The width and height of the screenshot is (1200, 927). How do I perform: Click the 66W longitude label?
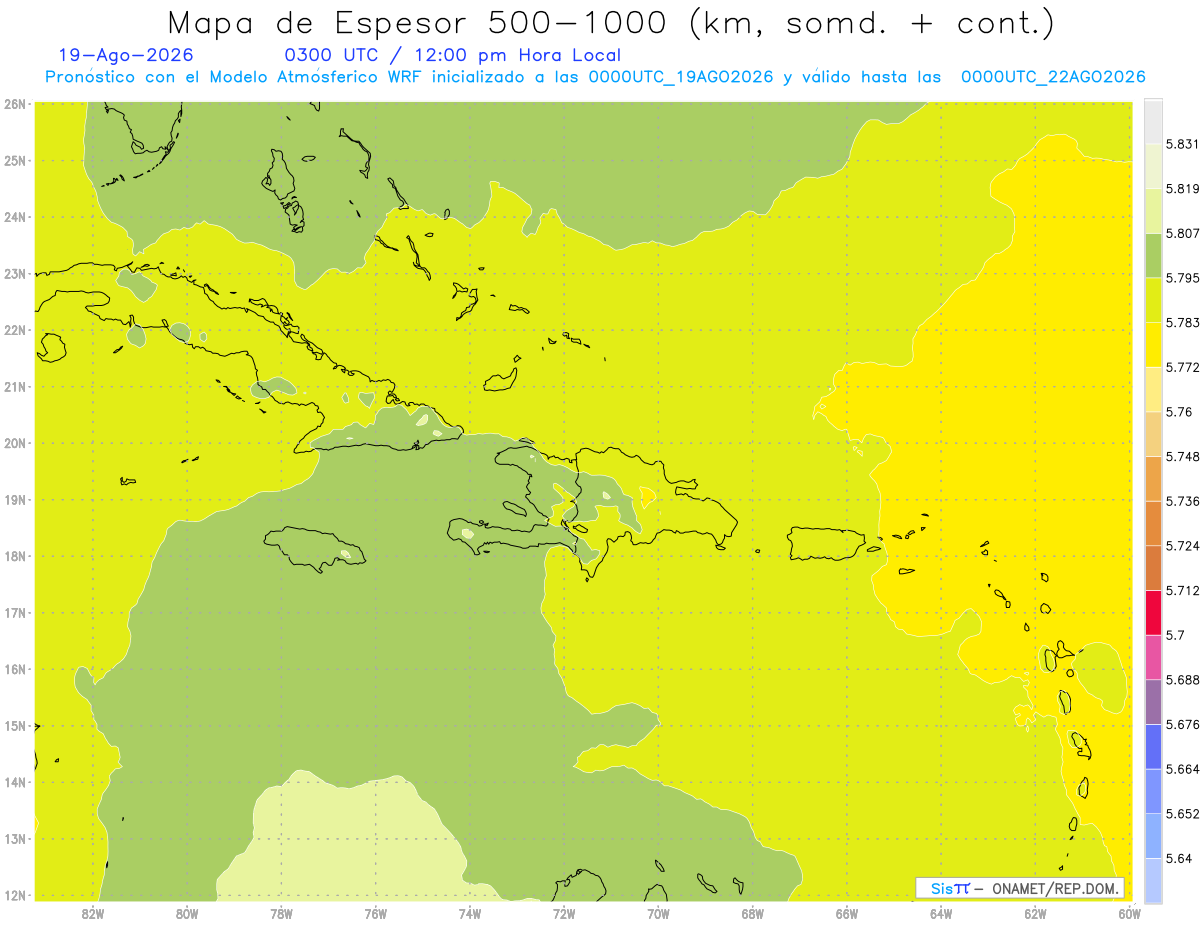[847, 913]
